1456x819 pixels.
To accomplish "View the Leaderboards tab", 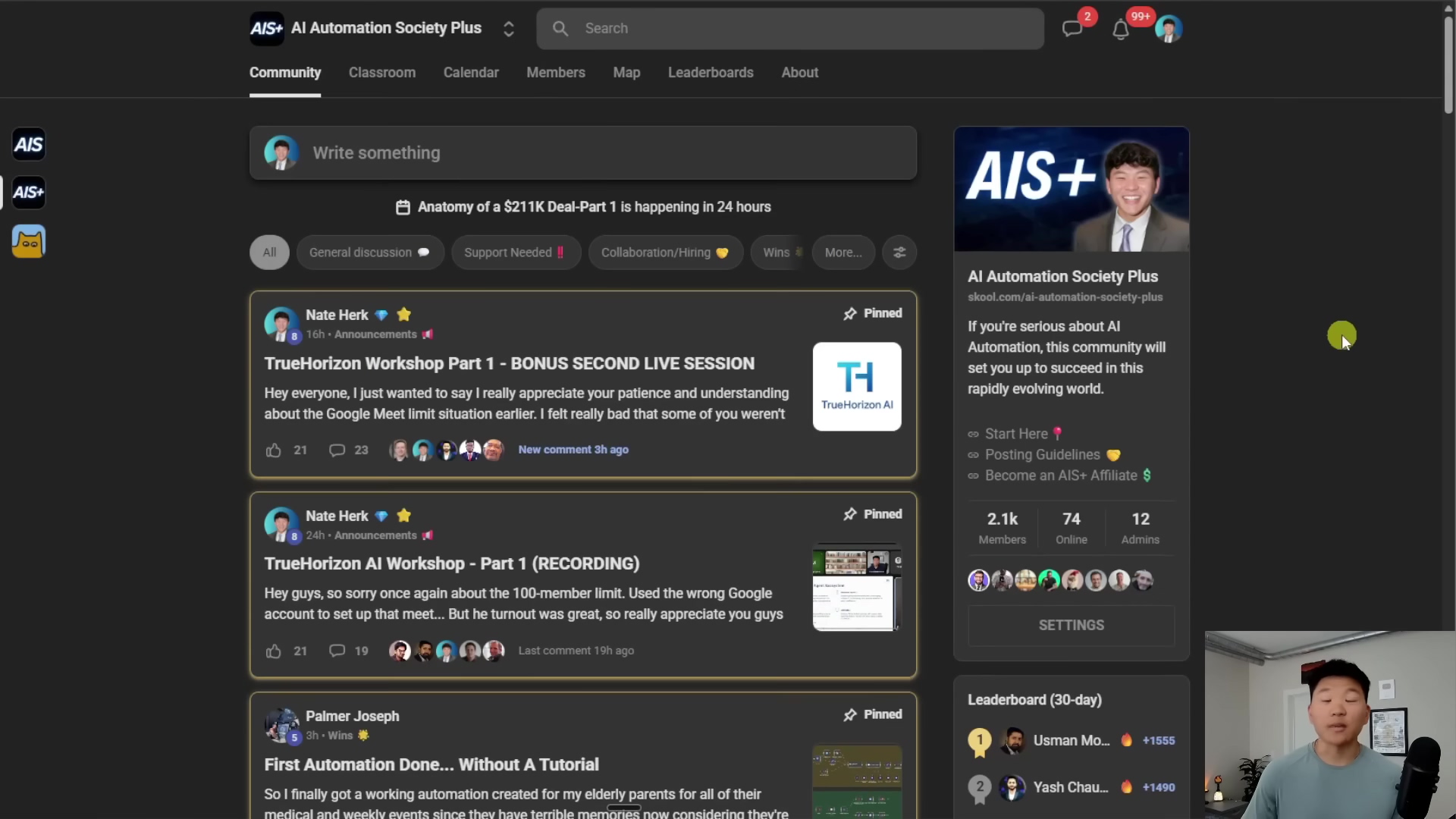I will [x=711, y=73].
